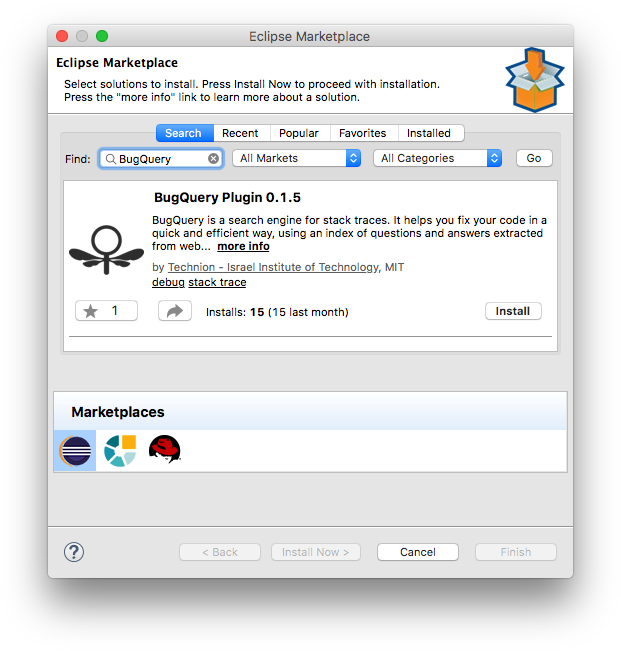The width and height of the screenshot is (621, 651).
Task: Favorite BugQuery Plugin with star button
Action: (x=106, y=311)
